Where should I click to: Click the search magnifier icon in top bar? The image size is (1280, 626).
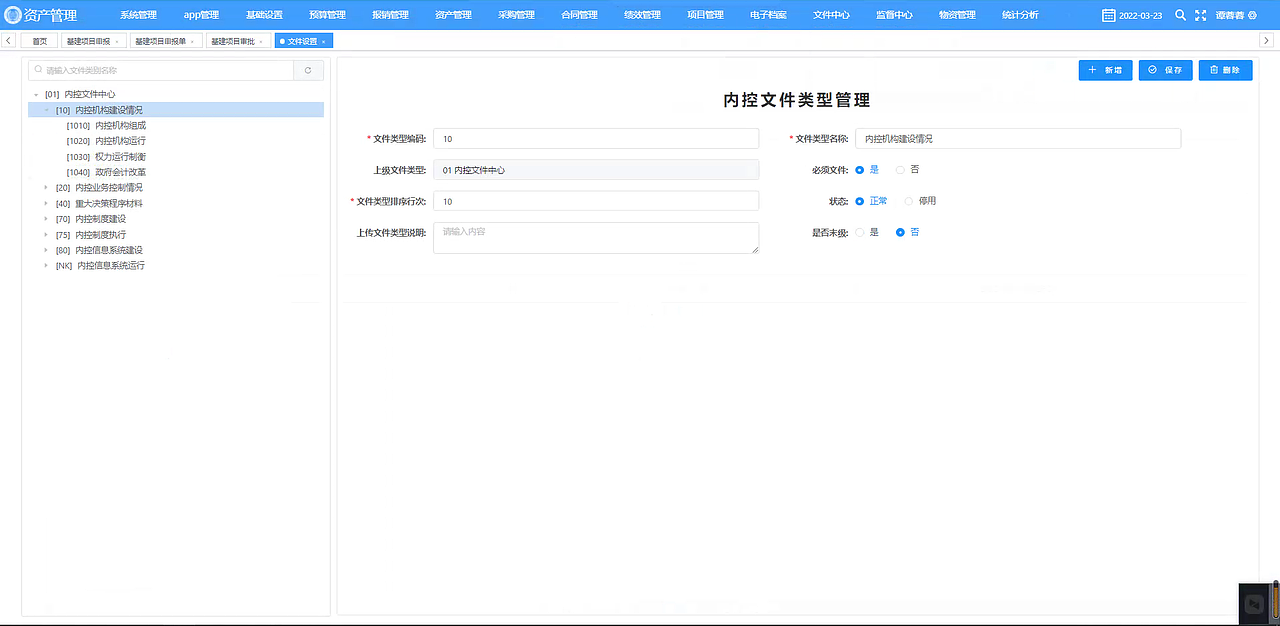1180,14
